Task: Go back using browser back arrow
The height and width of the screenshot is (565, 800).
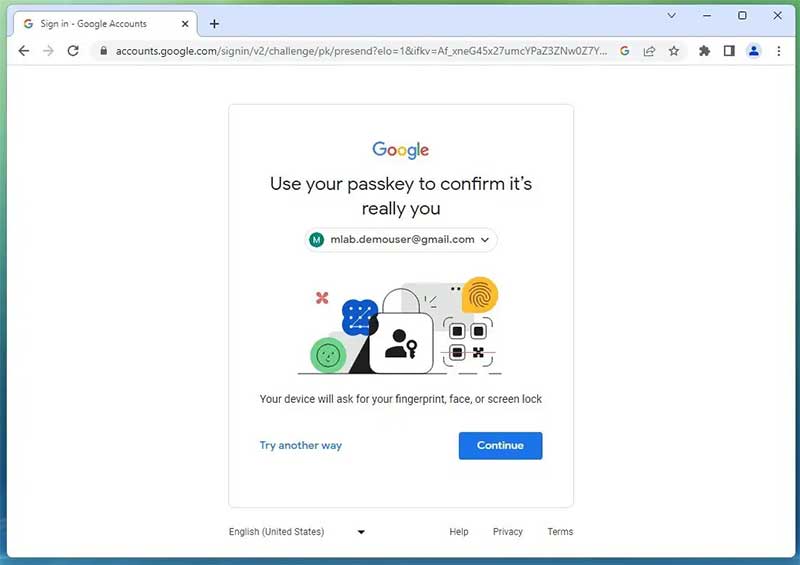Action: coord(23,51)
